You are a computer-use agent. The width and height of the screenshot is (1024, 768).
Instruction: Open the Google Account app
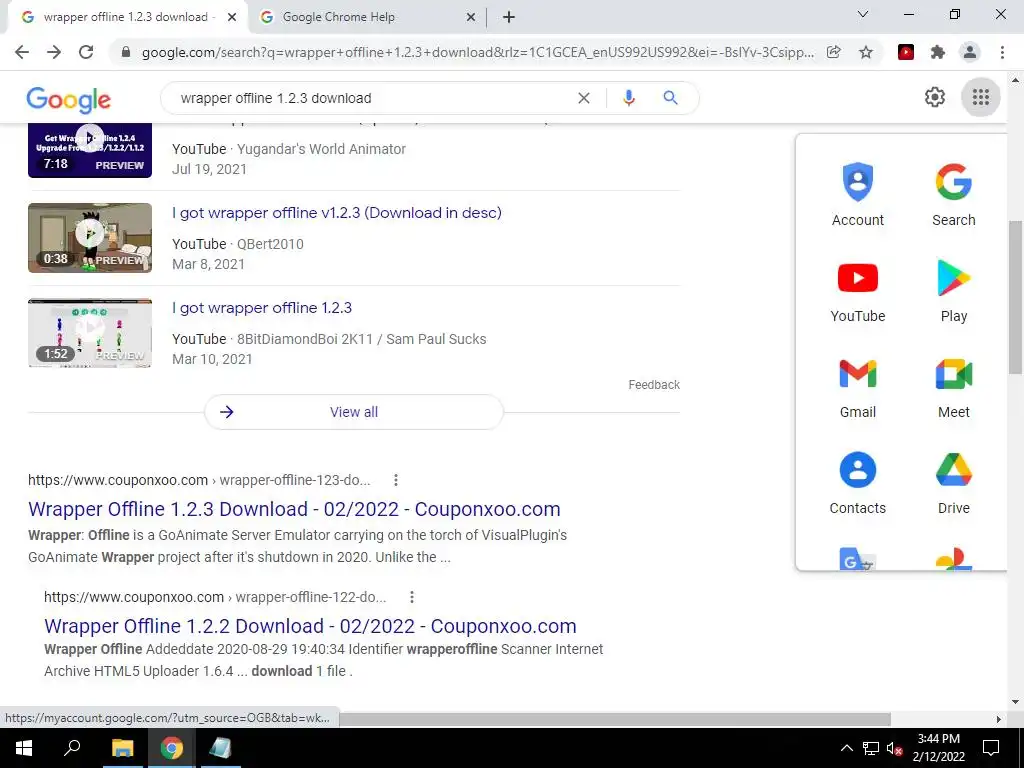857,194
